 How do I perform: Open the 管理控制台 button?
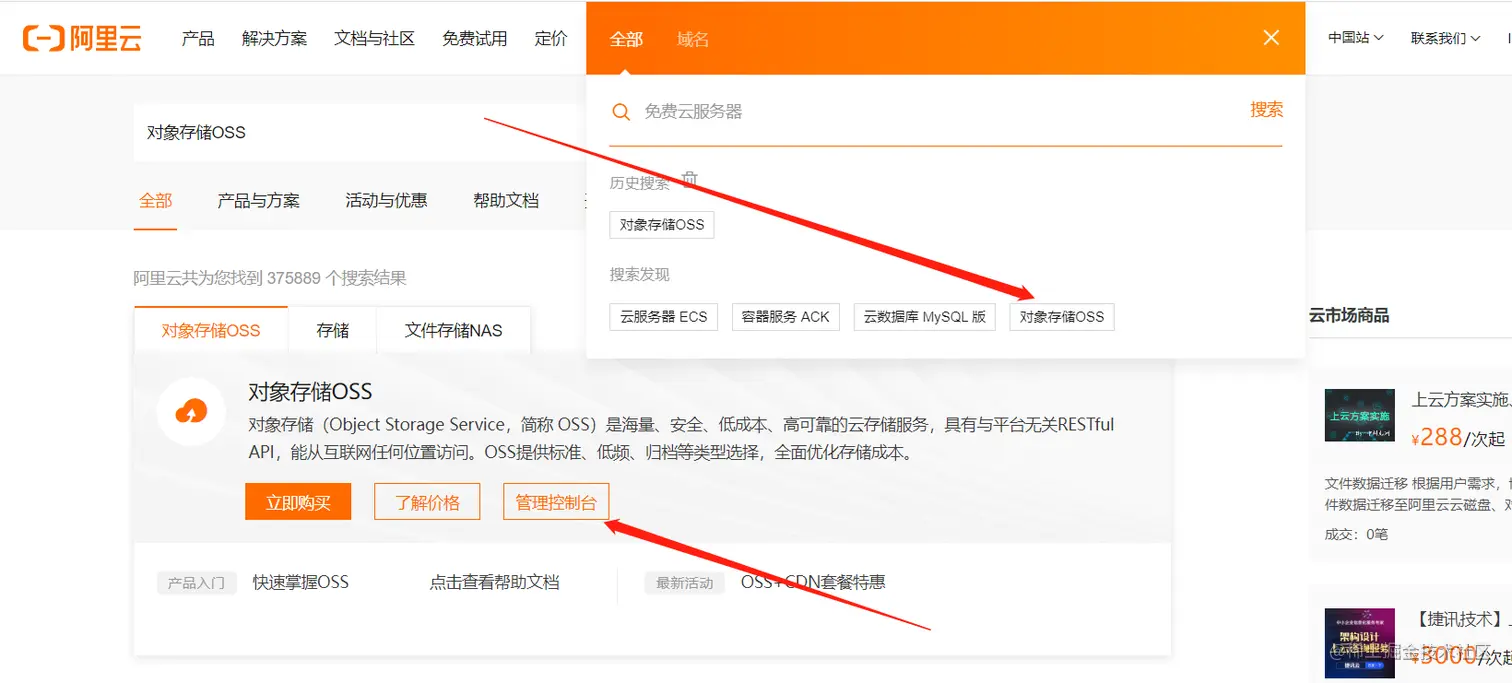point(556,502)
